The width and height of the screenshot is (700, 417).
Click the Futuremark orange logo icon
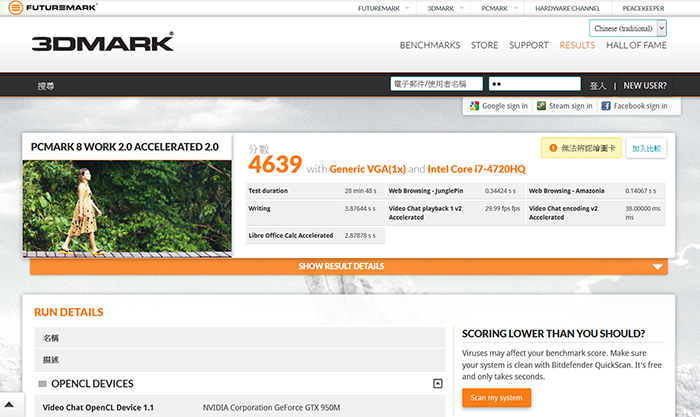coord(16,8)
